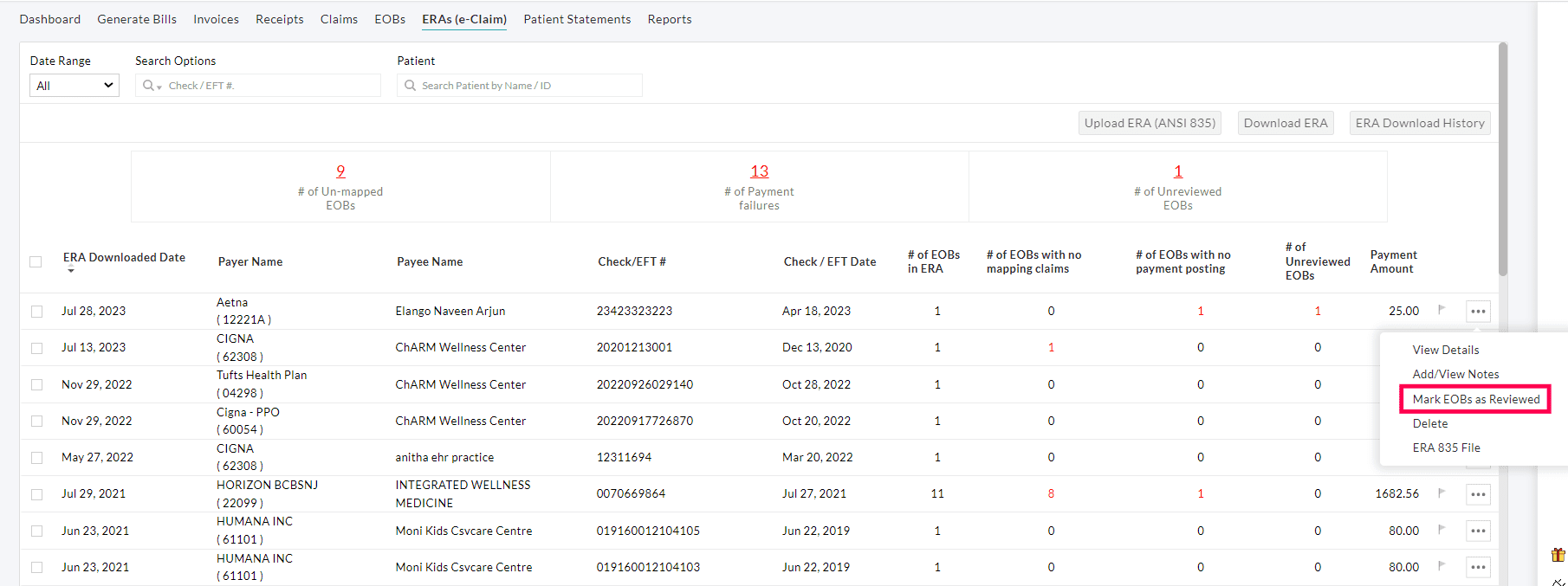This screenshot has height=586, width=1568.
Task: Switch to the Claims tab
Action: (x=339, y=19)
